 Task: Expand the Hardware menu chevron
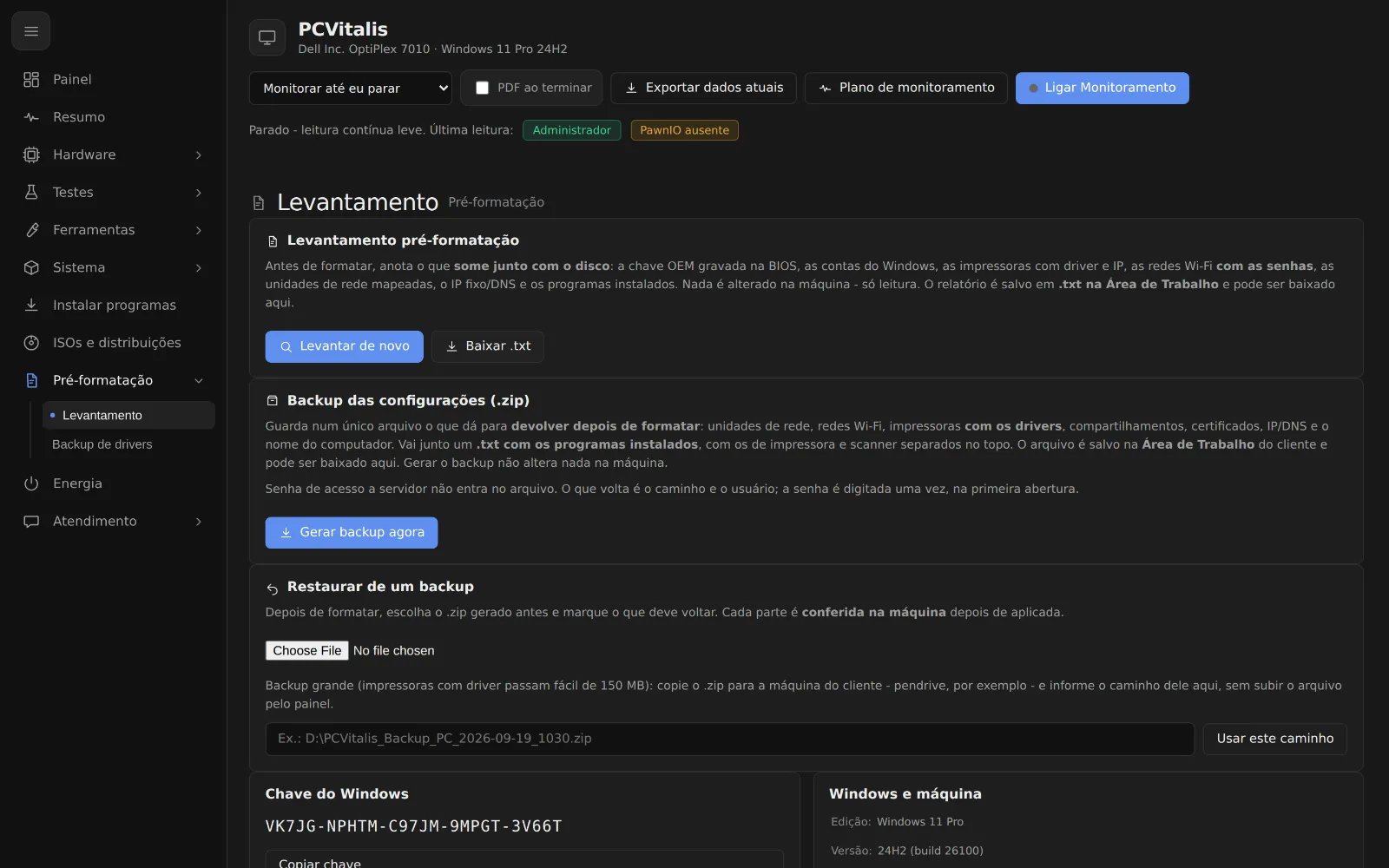tap(199, 155)
